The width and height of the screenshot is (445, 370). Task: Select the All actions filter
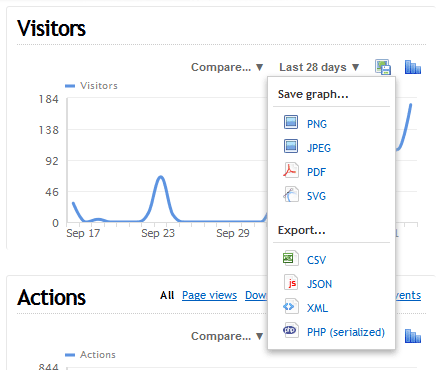tap(167, 295)
